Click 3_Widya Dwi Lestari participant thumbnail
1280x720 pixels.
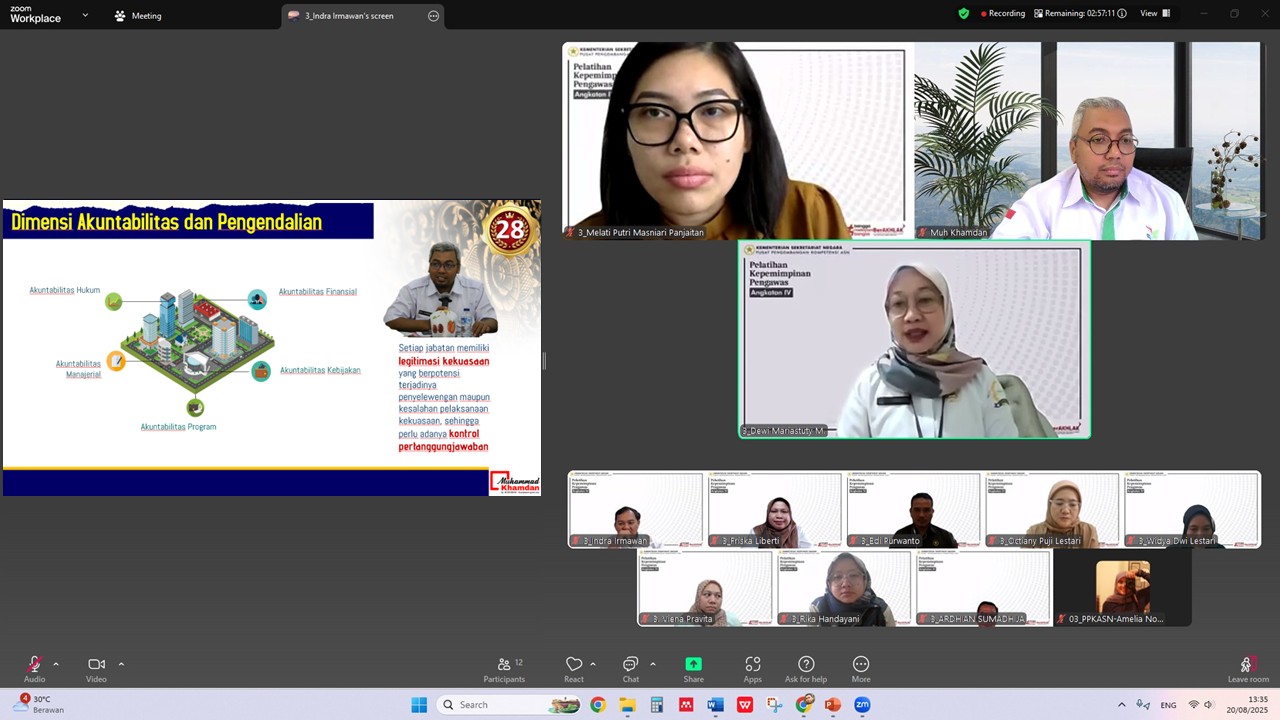coord(1192,510)
